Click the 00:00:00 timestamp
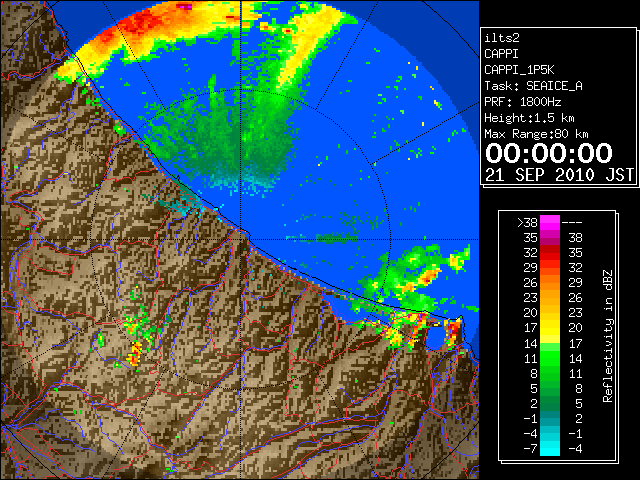 [549, 153]
